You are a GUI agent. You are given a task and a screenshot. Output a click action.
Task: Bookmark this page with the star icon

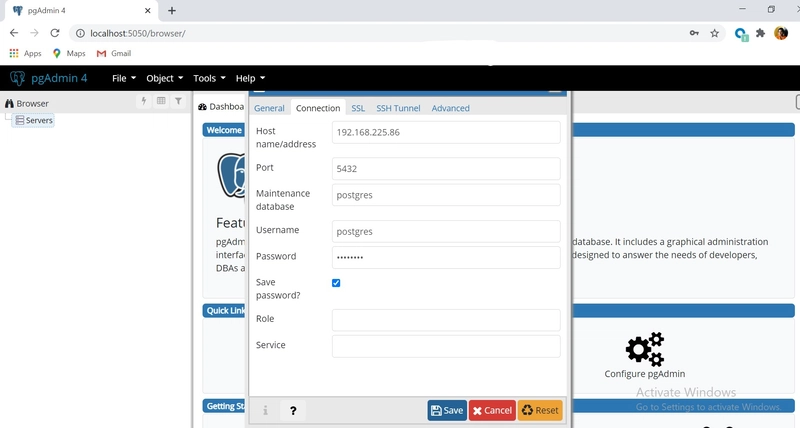[x=714, y=33]
